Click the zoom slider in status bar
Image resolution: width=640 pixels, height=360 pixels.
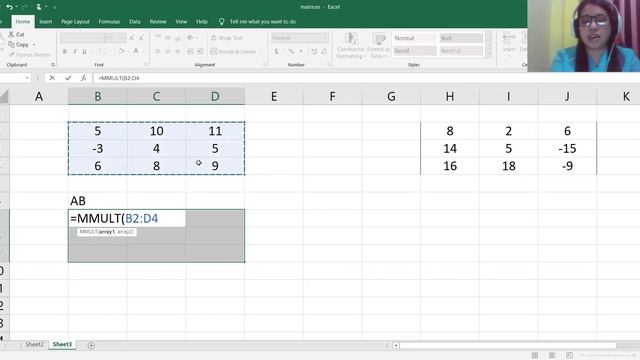pyautogui.click(x=608, y=356)
